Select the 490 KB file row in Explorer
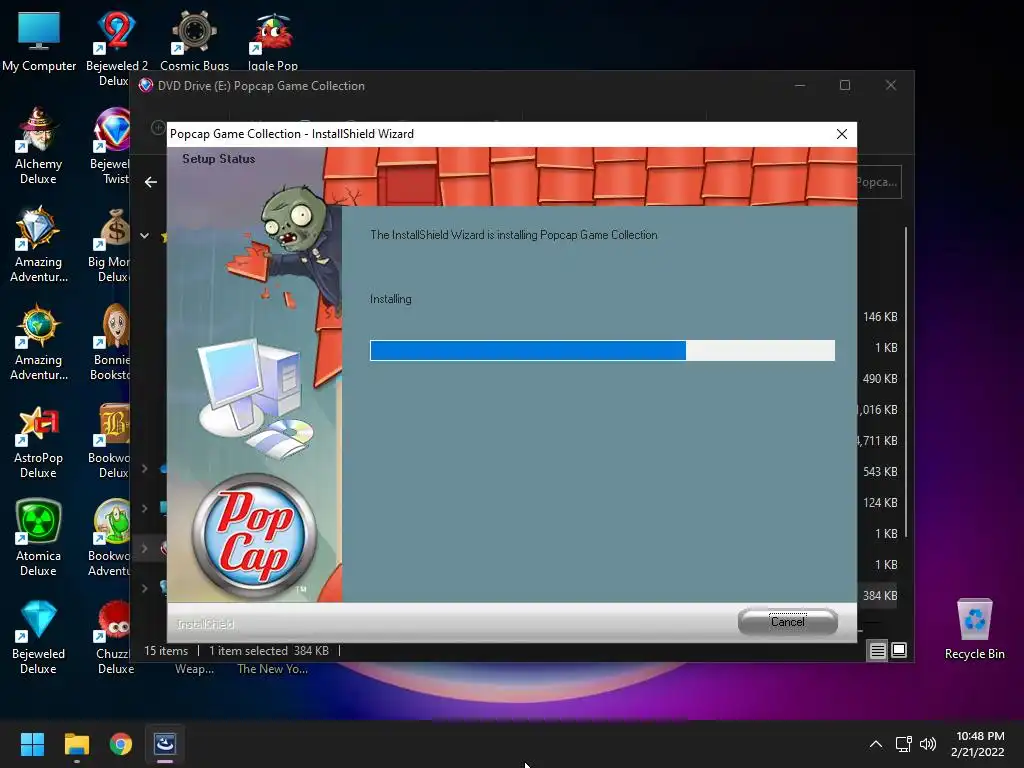 point(879,379)
